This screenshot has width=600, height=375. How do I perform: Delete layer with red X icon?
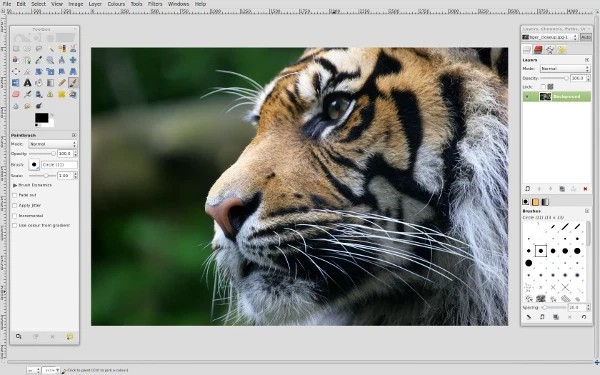(585, 189)
